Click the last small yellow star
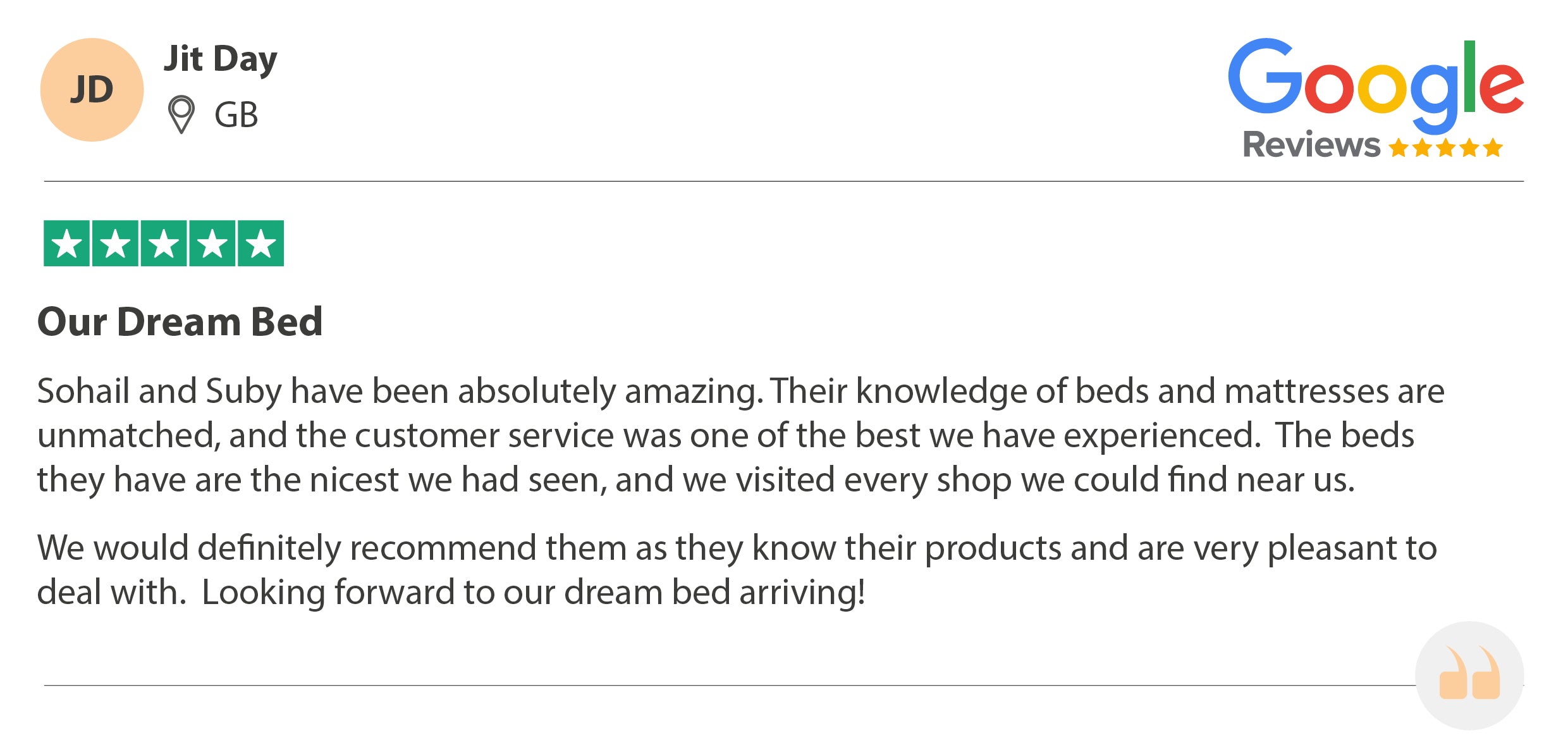 pyautogui.click(x=1493, y=148)
